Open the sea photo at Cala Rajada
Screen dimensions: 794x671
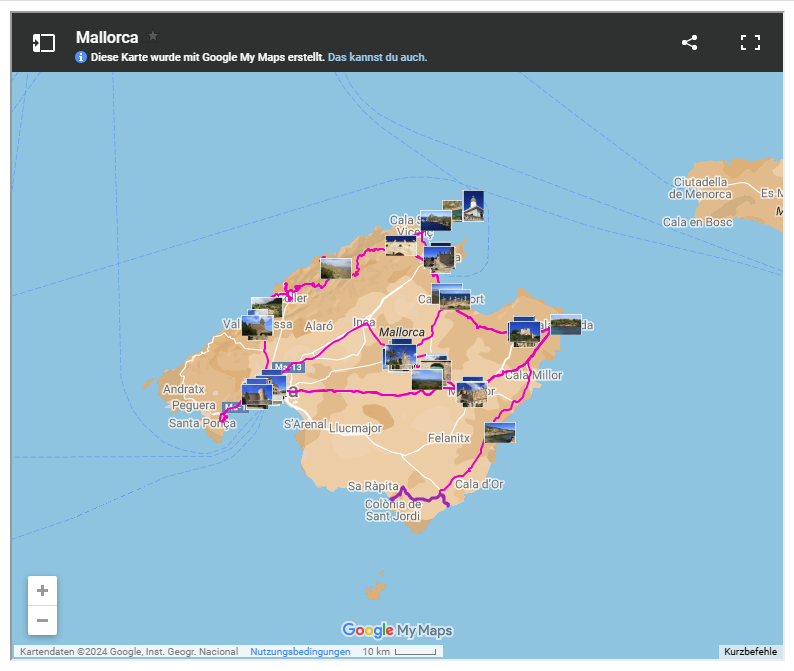[x=566, y=325]
